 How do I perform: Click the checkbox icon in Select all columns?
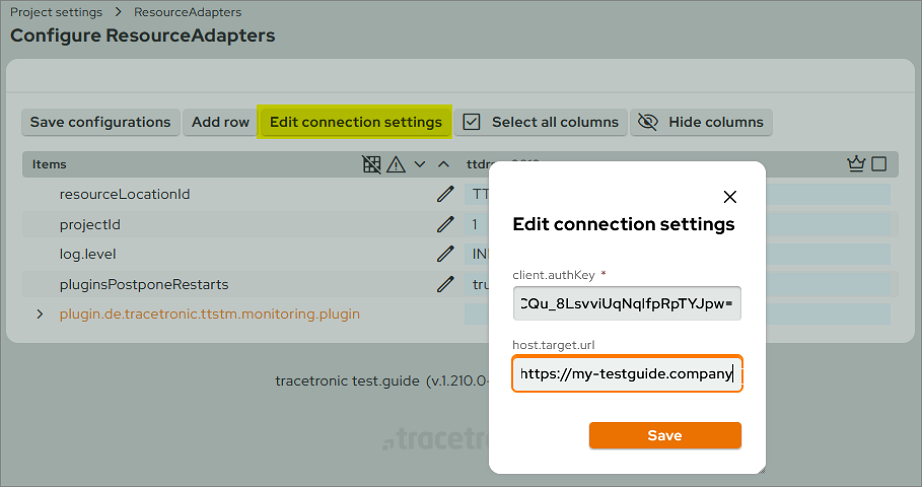tap(472, 122)
